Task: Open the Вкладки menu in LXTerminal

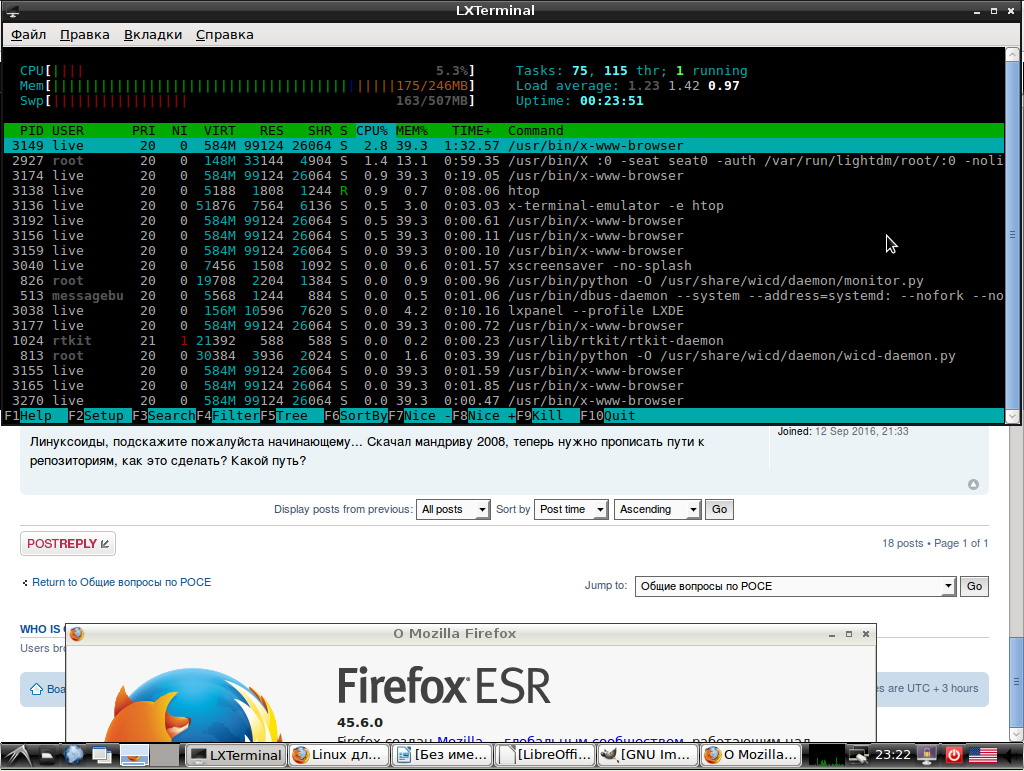Action: click(x=153, y=34)
